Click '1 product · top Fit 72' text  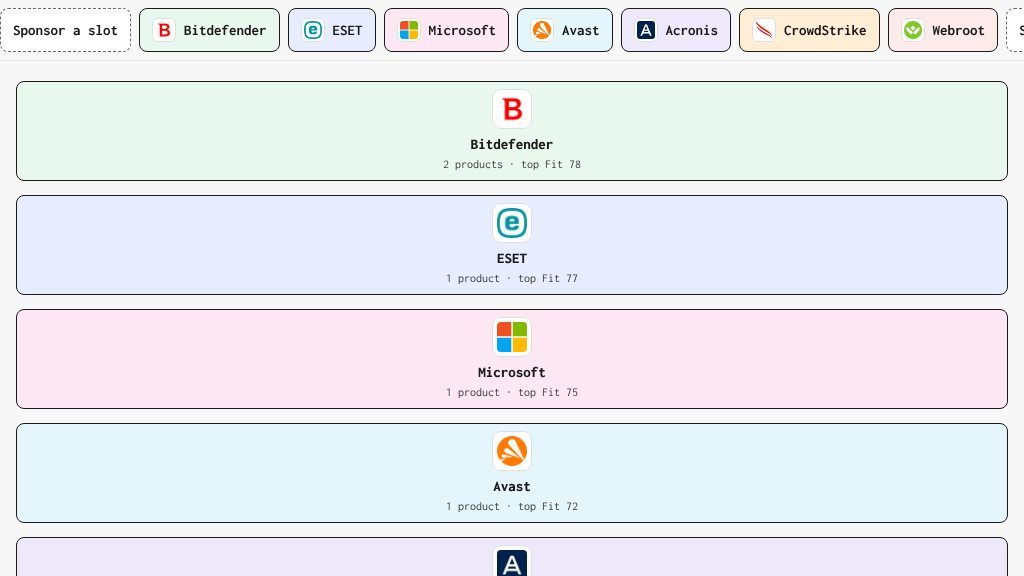[x=512, y=506]
